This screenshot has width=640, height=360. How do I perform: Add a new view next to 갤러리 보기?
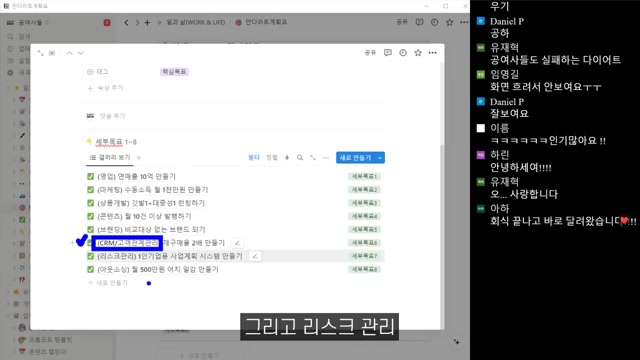[139, 158]
